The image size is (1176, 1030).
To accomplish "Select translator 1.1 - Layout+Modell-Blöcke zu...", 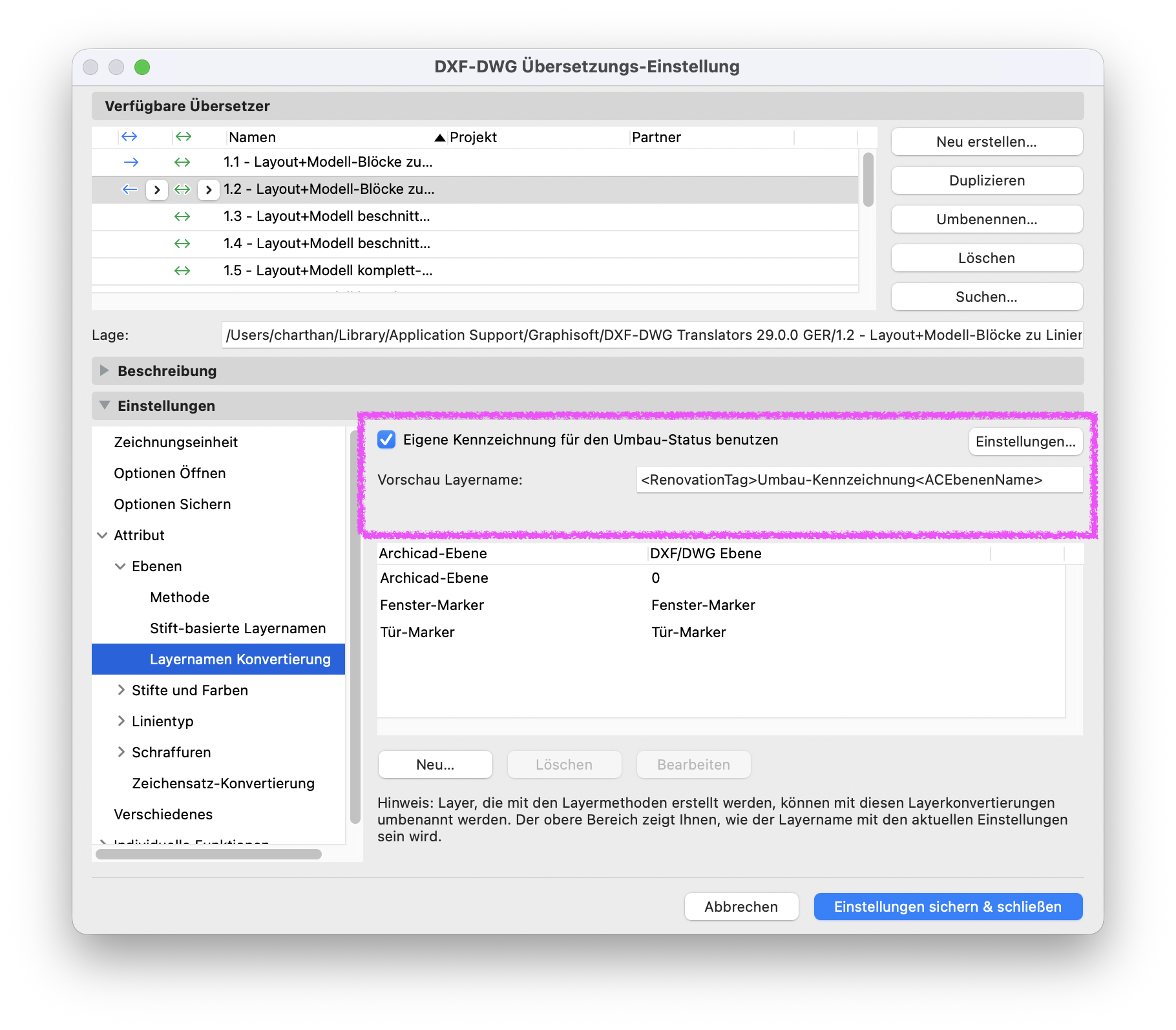I will (475, 162).
